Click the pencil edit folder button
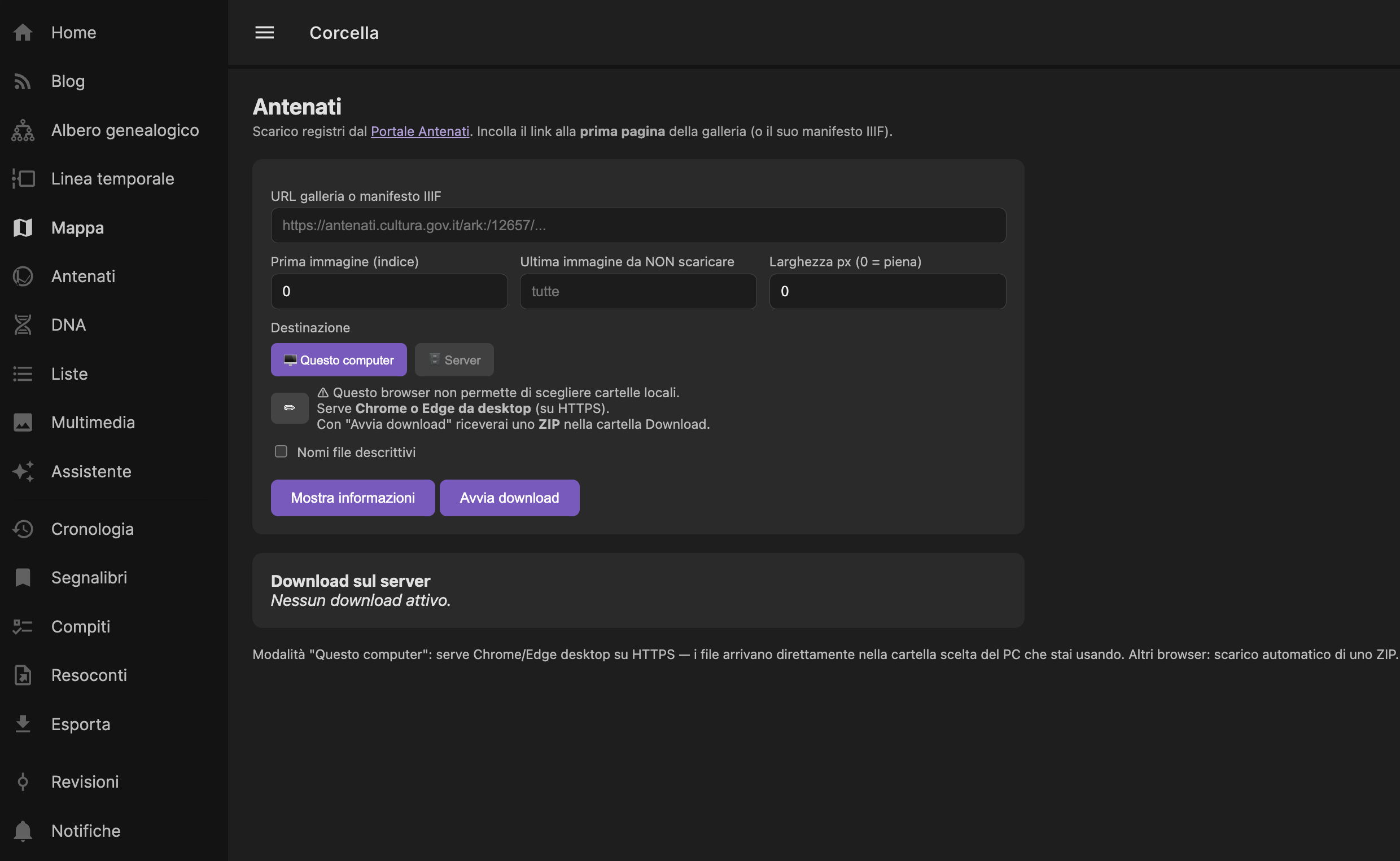The image size is (1400, 861). pyautogui.click(x=290, y=408)
